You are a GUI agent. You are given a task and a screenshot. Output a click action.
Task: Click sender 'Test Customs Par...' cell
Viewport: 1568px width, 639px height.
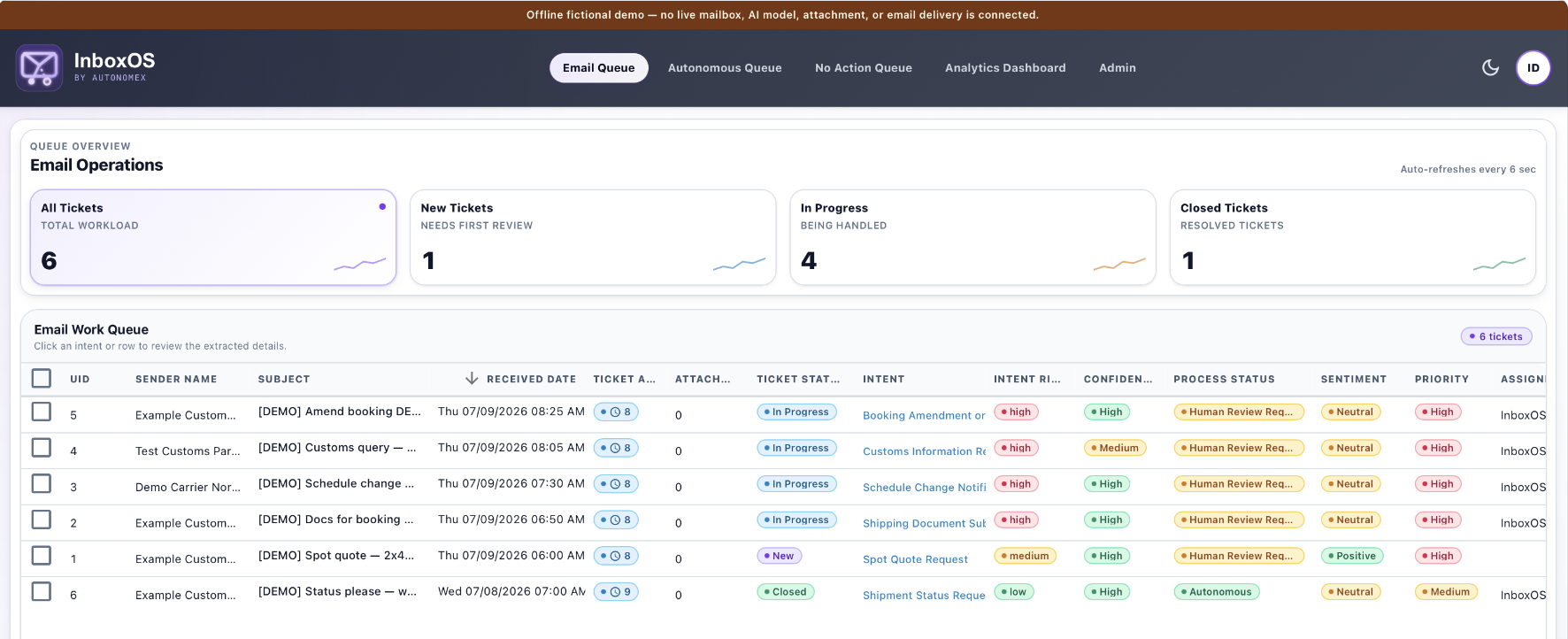click(188, 451)
